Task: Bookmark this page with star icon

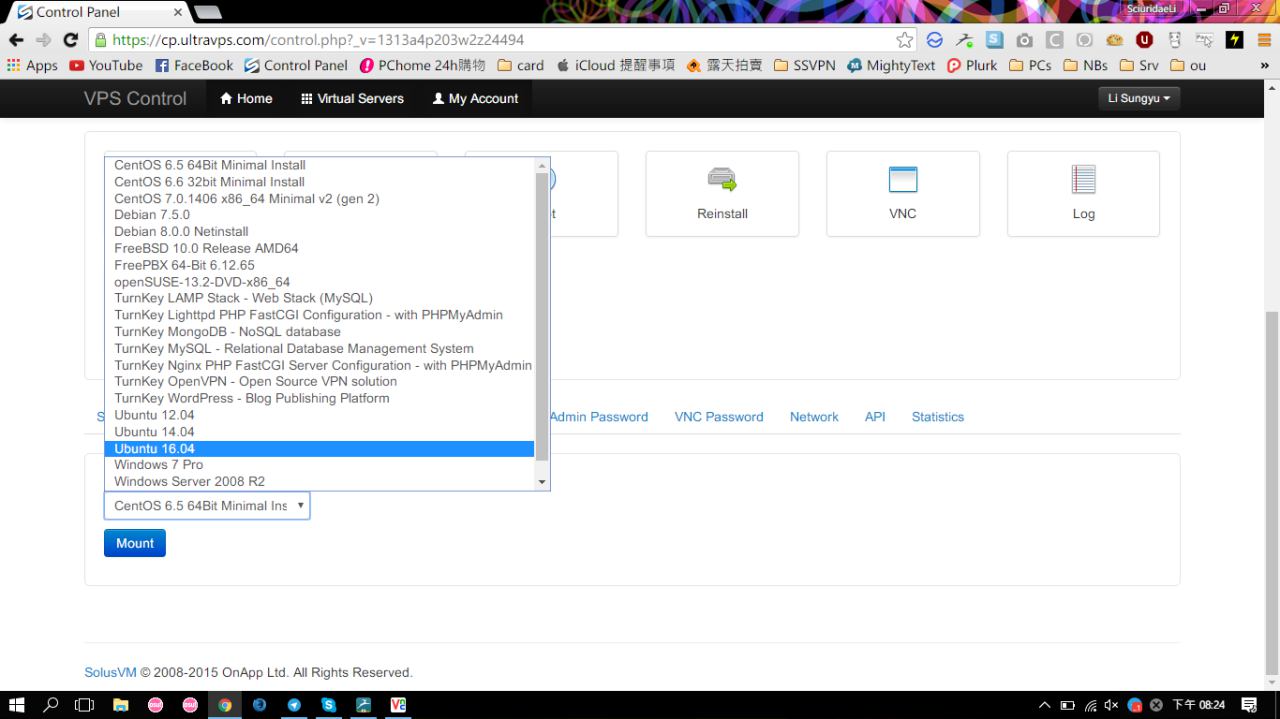Action: click(x=904, y=40)
